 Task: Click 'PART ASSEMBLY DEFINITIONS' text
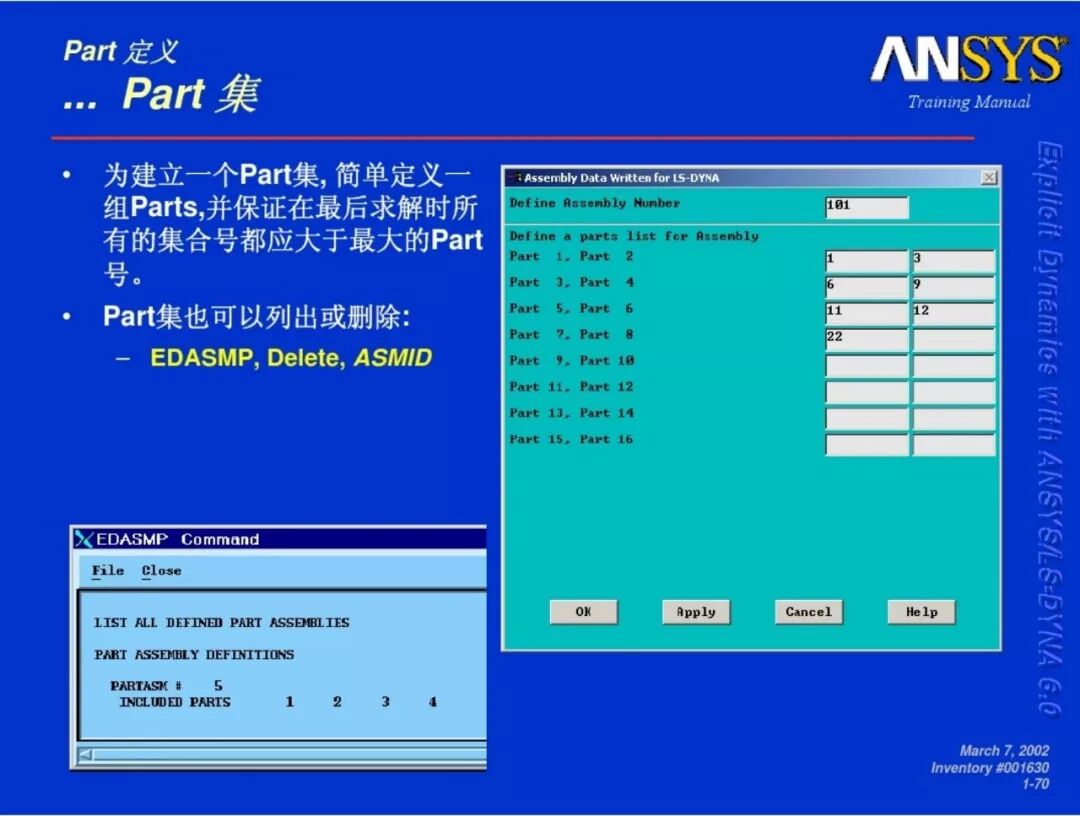194,654
